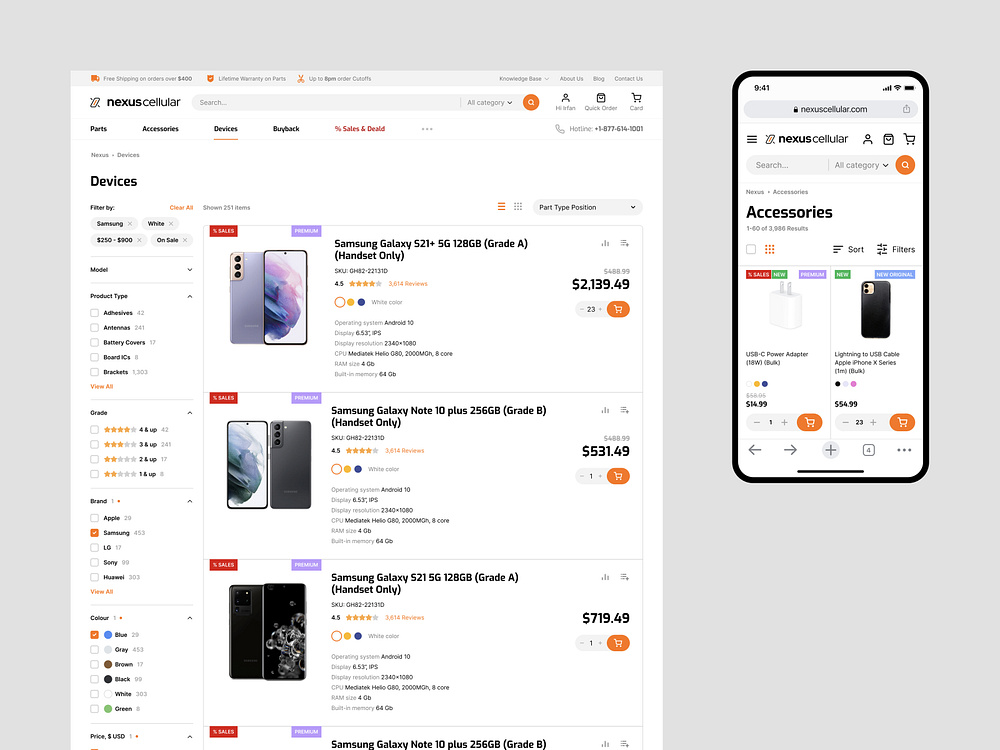Expand the Model filter section
Viewport: 1000px width, 750px height.
pos(141,269)
